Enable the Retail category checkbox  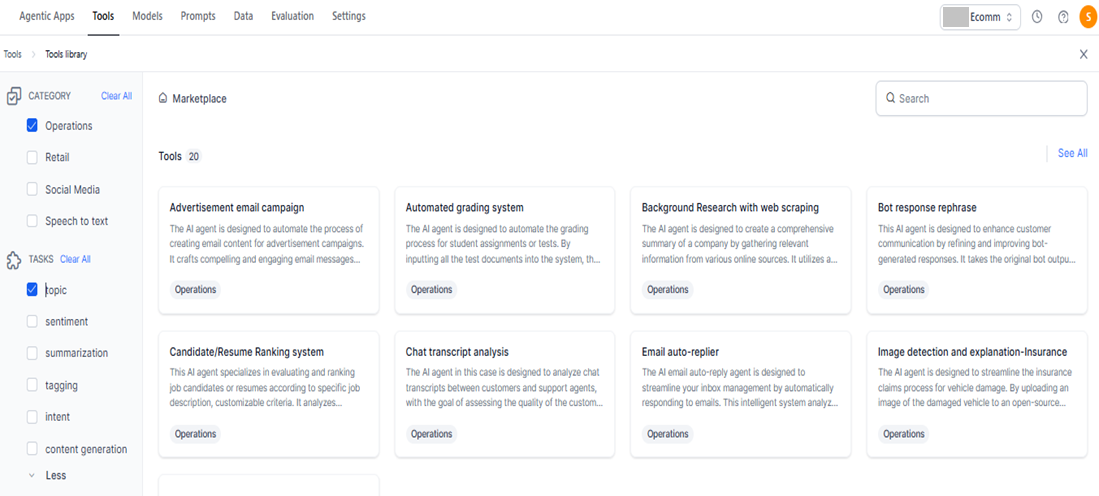tap(32, 158)
